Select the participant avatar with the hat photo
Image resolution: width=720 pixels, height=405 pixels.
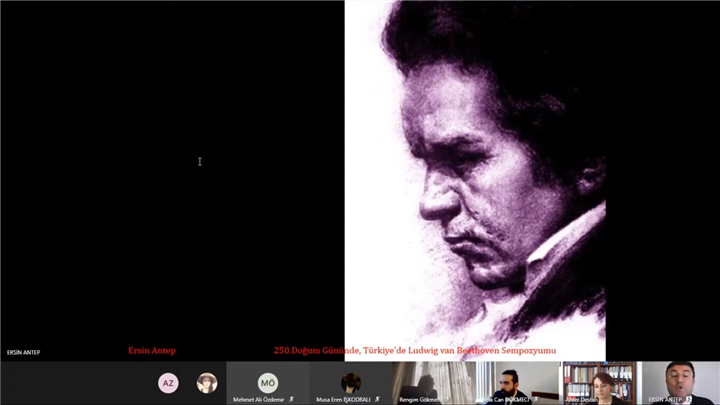point(207,383)
